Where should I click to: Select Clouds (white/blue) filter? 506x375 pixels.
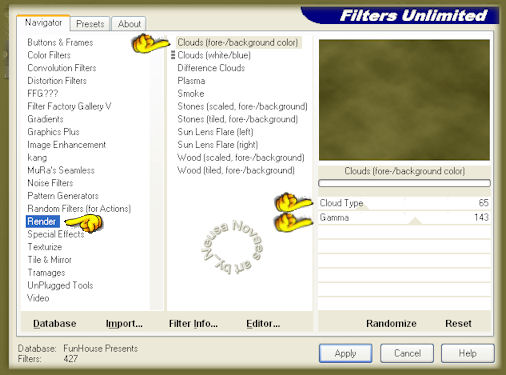pyautogui.click(x=214, y=55)
